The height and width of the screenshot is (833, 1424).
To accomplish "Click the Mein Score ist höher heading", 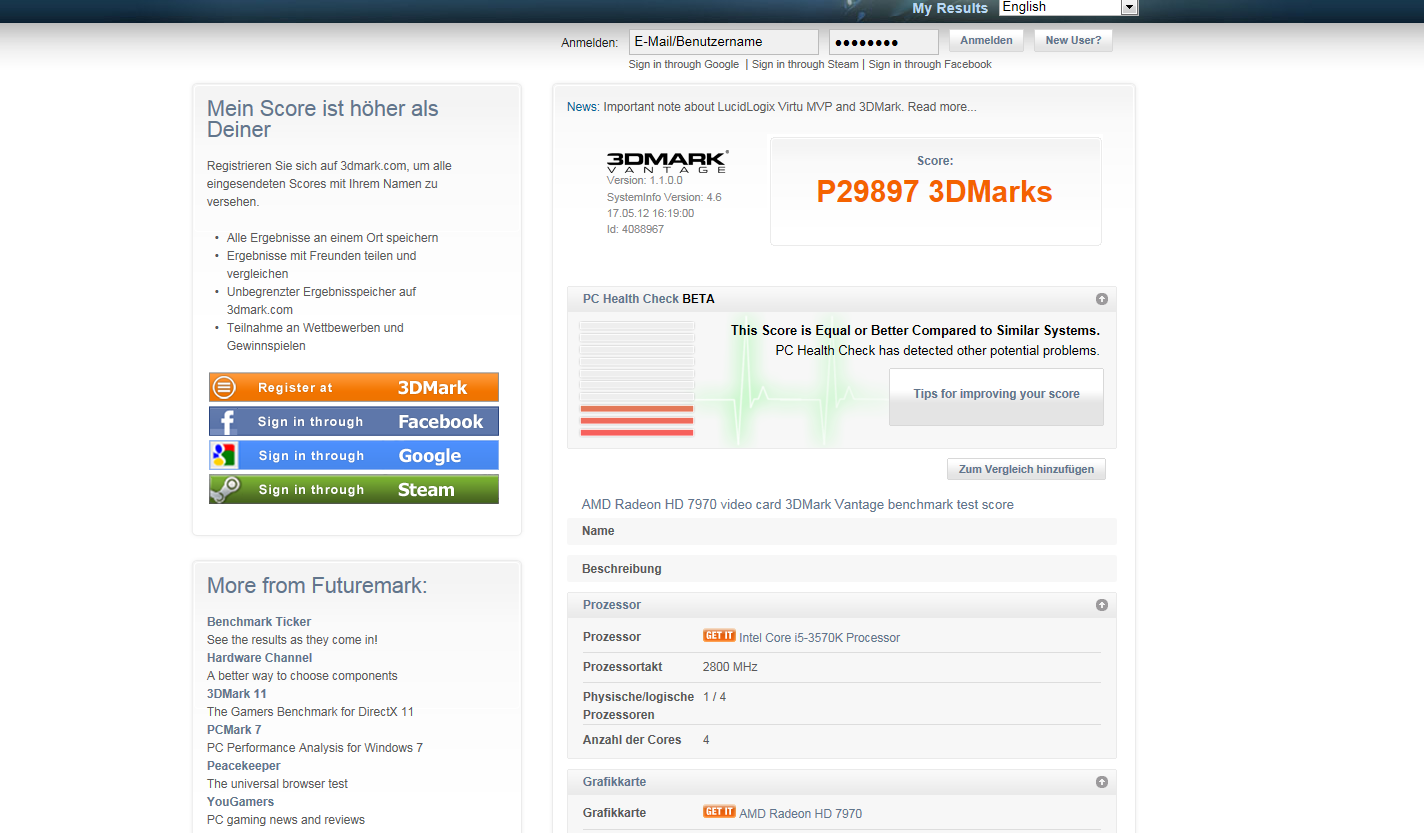I will click(323, 119).
